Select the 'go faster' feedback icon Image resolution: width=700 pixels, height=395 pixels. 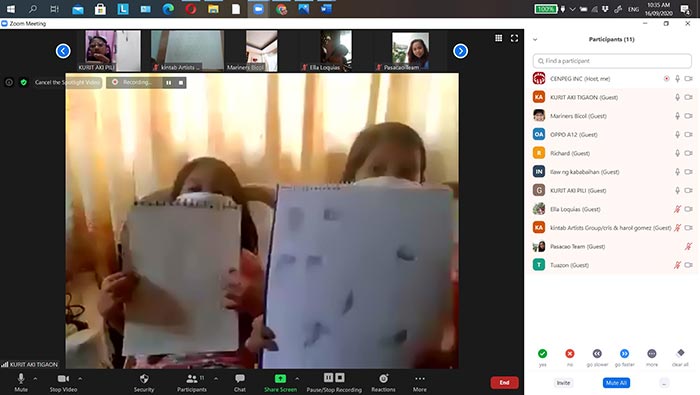tap(624, 353)
